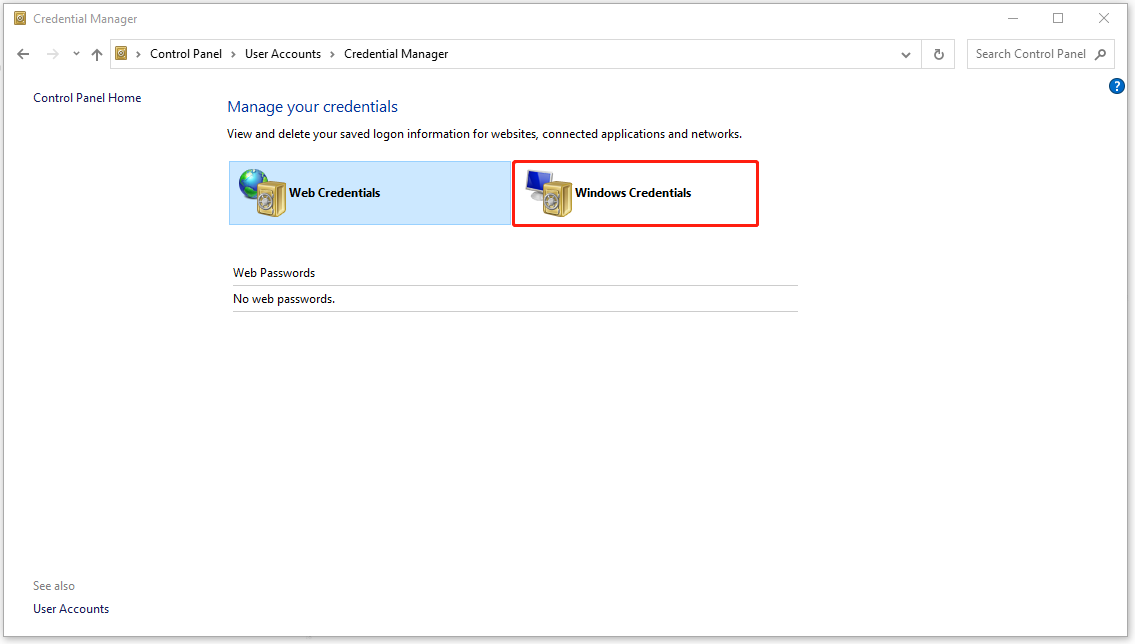Open the blue Help question mark
The image size is (1135, 644).
point(1116,86)
